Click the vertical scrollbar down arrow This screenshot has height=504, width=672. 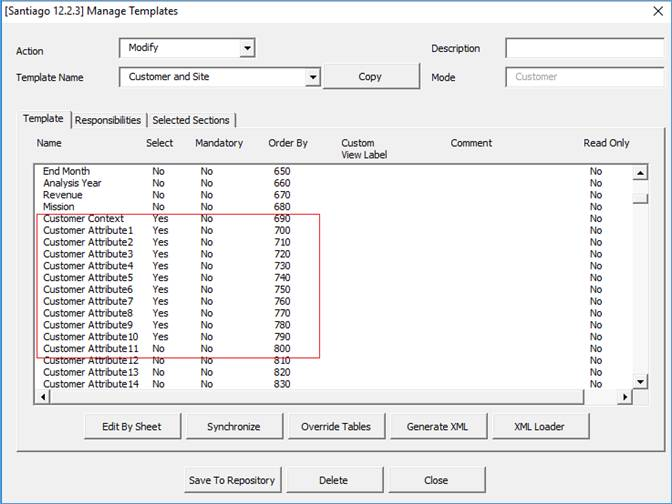point(640,381)
